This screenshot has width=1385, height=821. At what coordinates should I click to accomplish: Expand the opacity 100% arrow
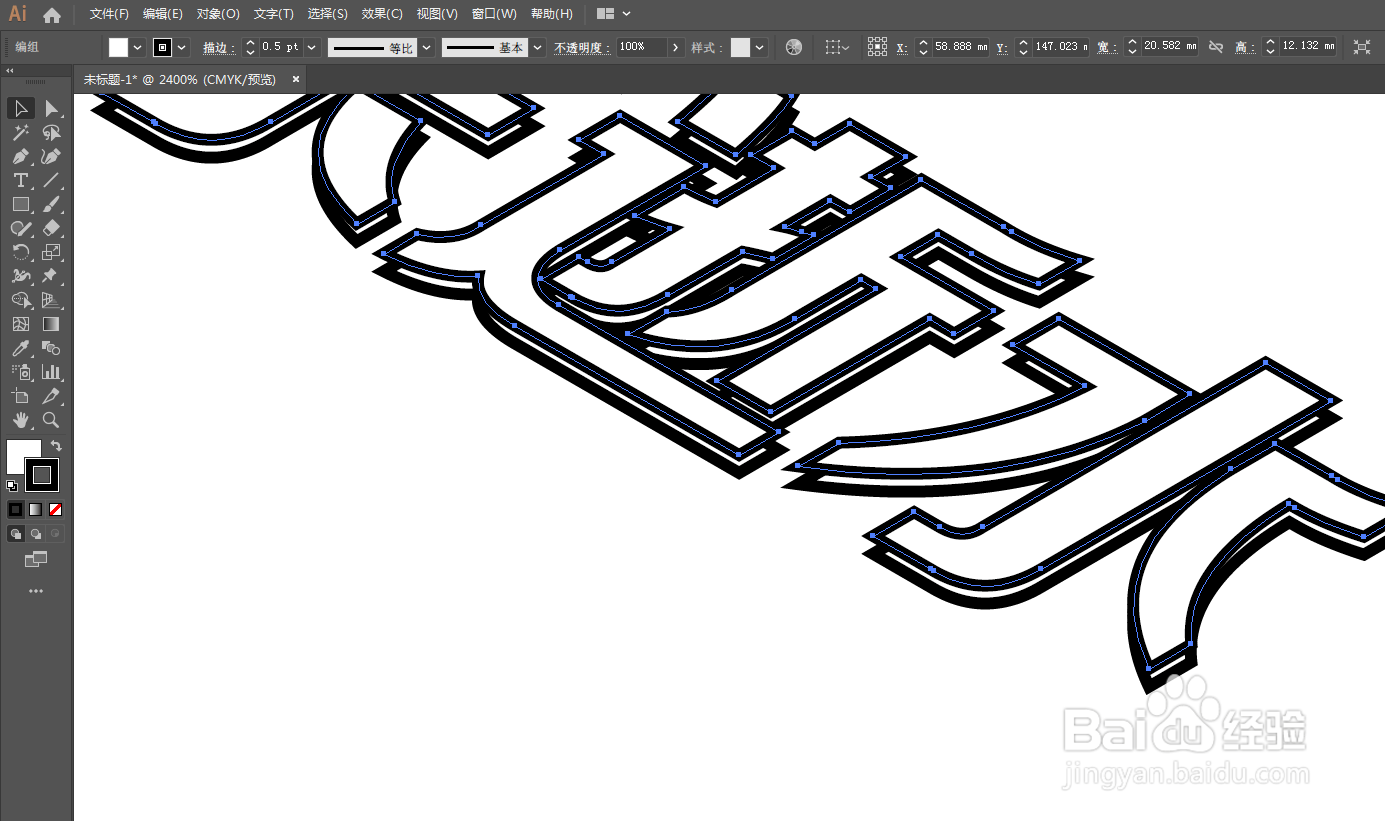(x=676, y=47)
